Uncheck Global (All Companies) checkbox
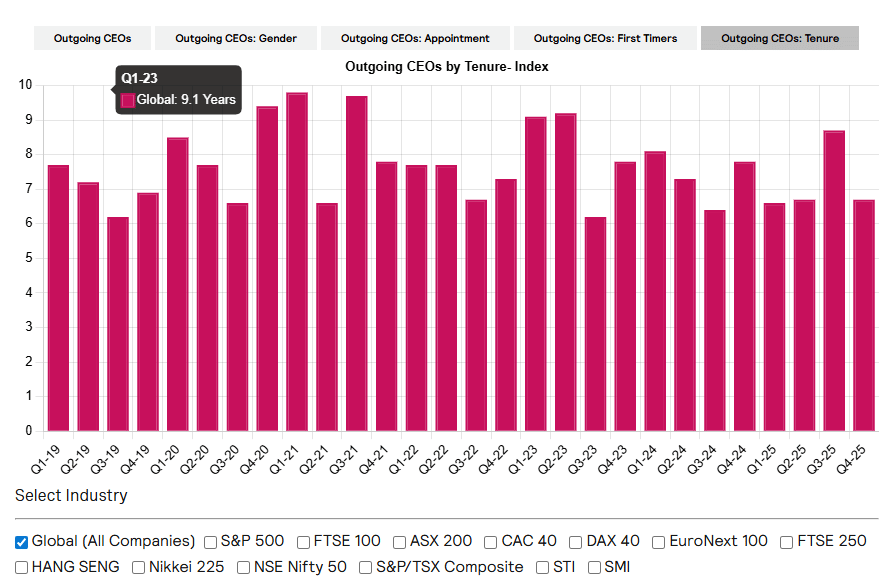Viewport: 891px width, 582px height. coord(22,542)
